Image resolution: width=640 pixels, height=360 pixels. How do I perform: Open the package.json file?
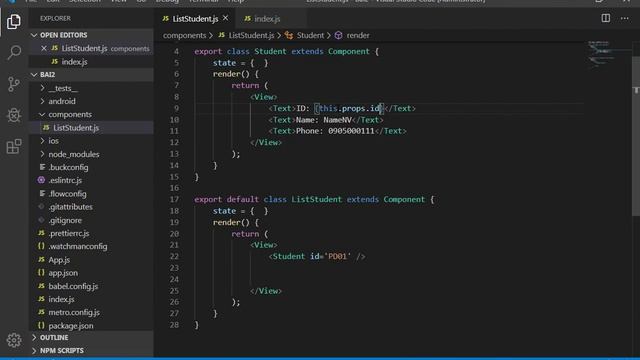pyautogui.click(x=91, y=326)
